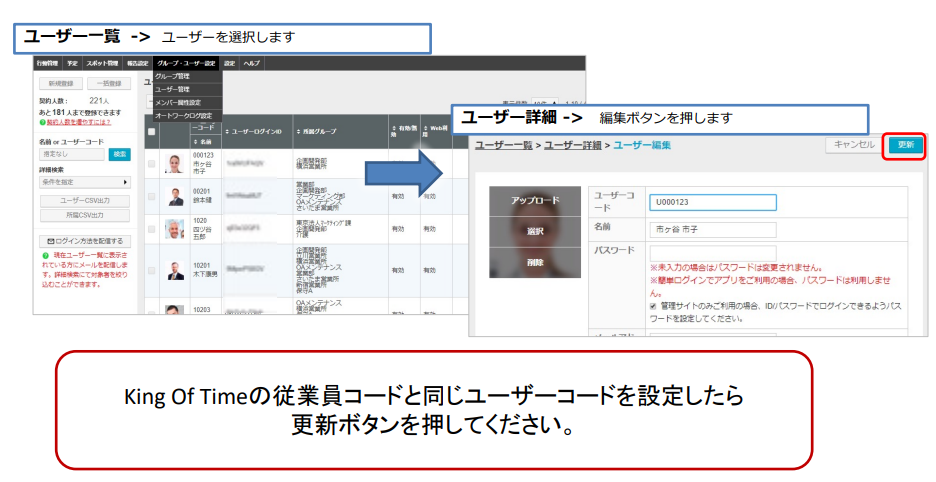Check the row checkbox for user 000123
Viewport: 936px width, 482px height.
click(x=152, y=164)
